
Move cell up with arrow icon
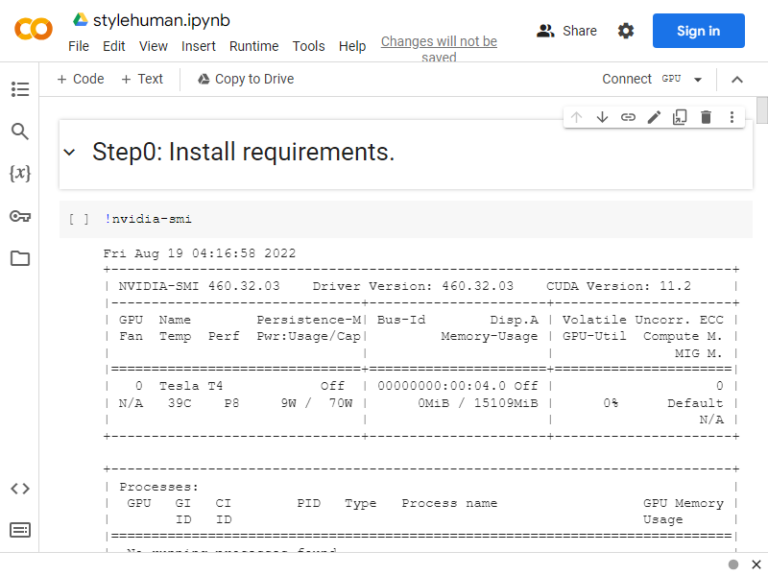[576, 117]
